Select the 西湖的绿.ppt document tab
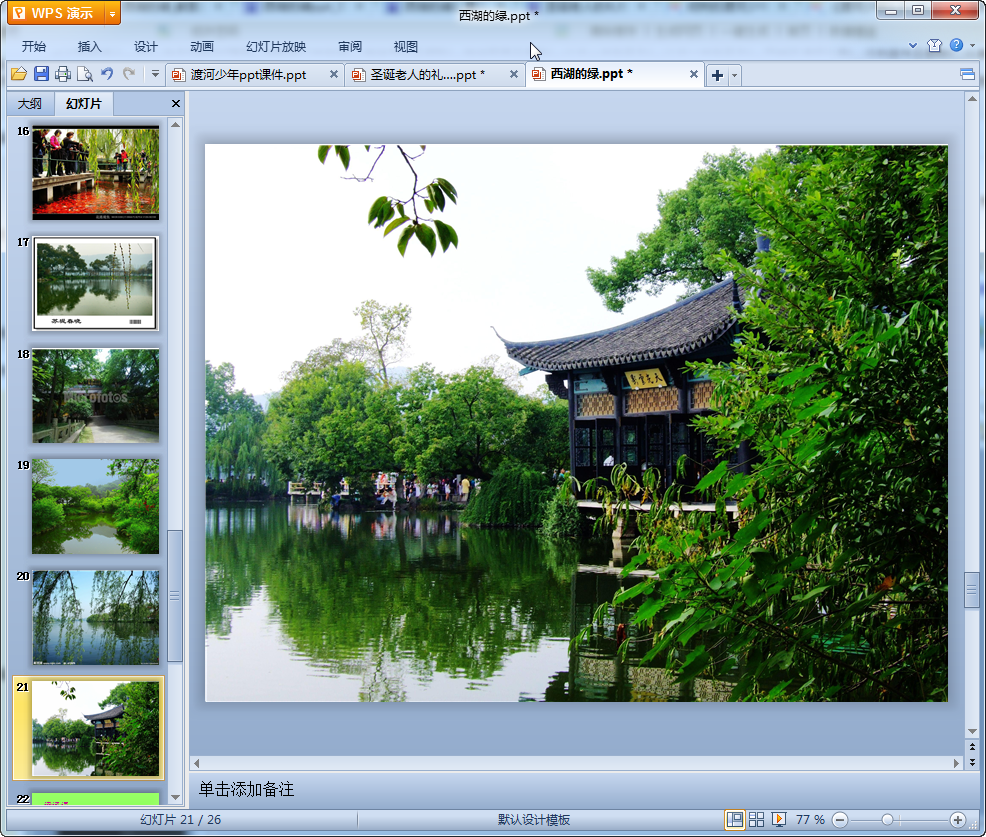The image size is (986, 837). click(591, 74)
